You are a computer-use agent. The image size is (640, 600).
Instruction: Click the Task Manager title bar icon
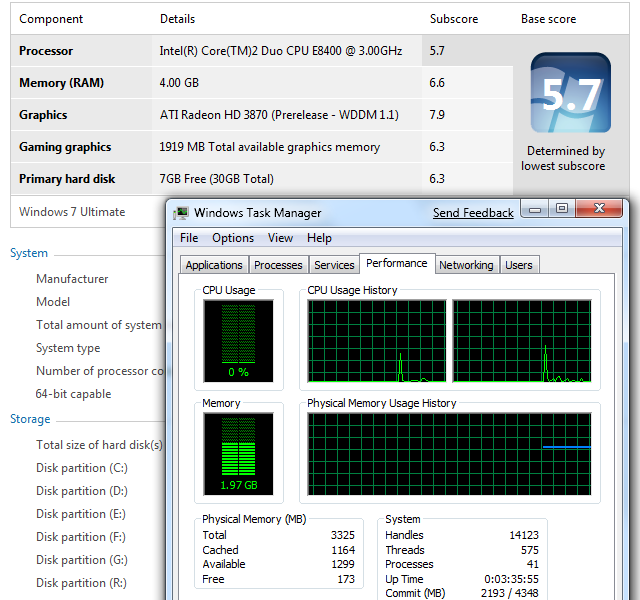pyautogui.click(x=180, y=213)
